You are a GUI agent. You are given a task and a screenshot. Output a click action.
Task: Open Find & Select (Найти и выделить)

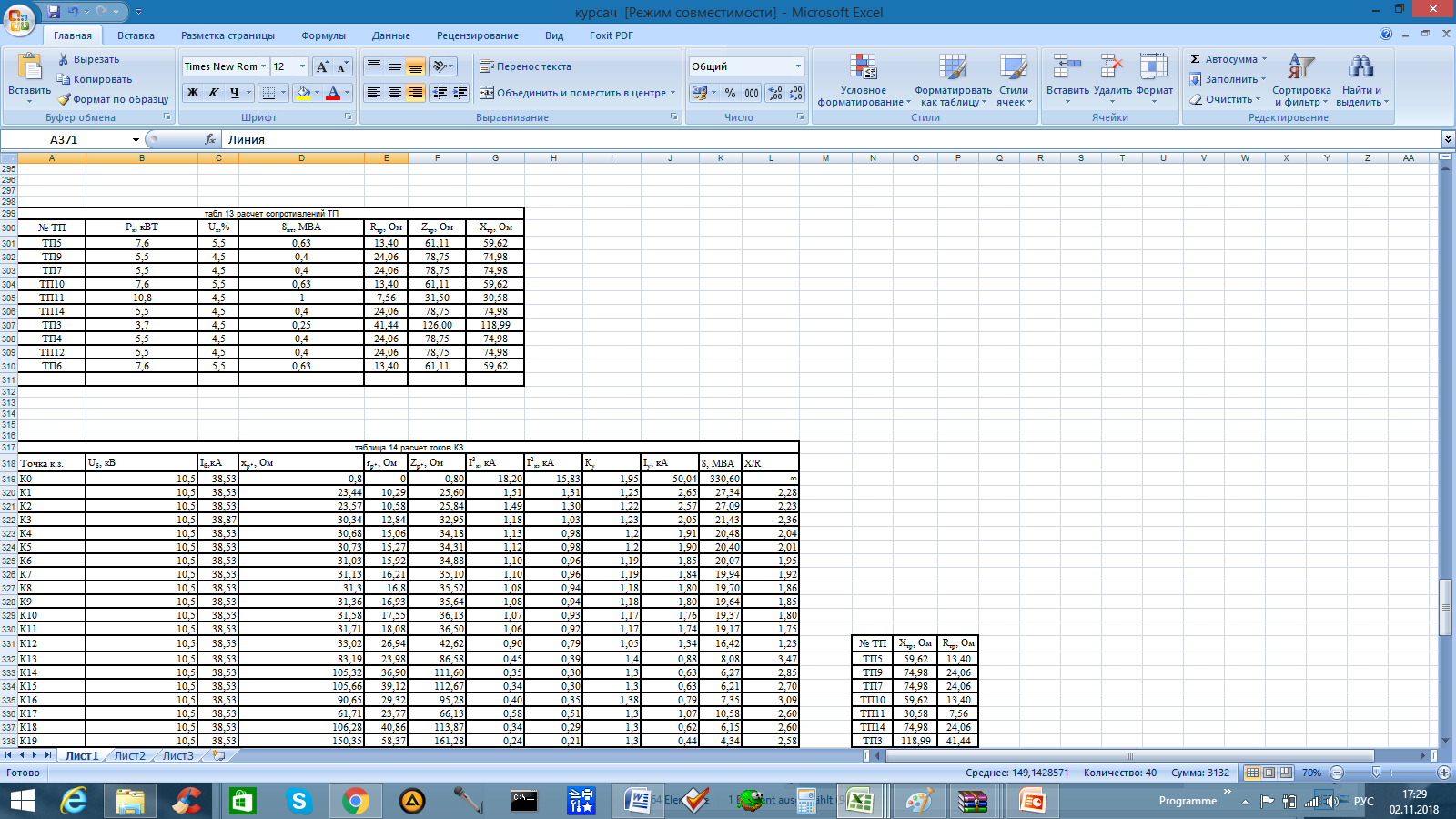point(1361,80)
